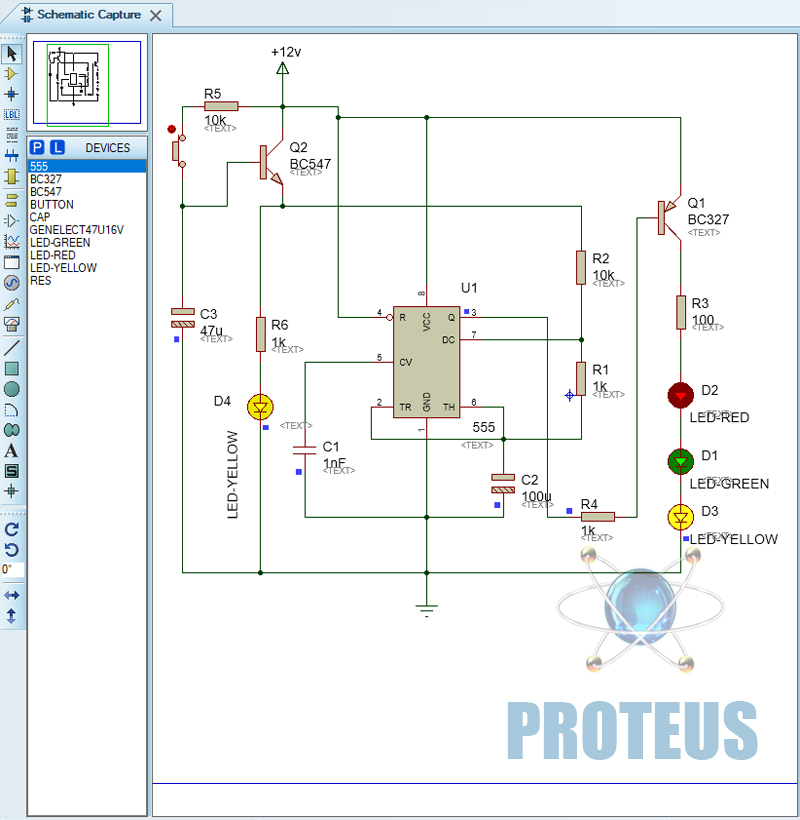Open the Graph Mode tool
The height and width of the screenshot is (820, 800).
[x=12, y=241]
